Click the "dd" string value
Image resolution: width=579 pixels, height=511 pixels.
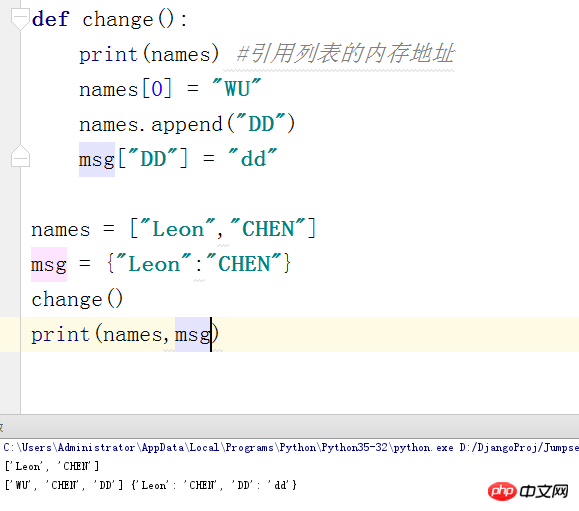pyautogui.click(x=253, y=159)
